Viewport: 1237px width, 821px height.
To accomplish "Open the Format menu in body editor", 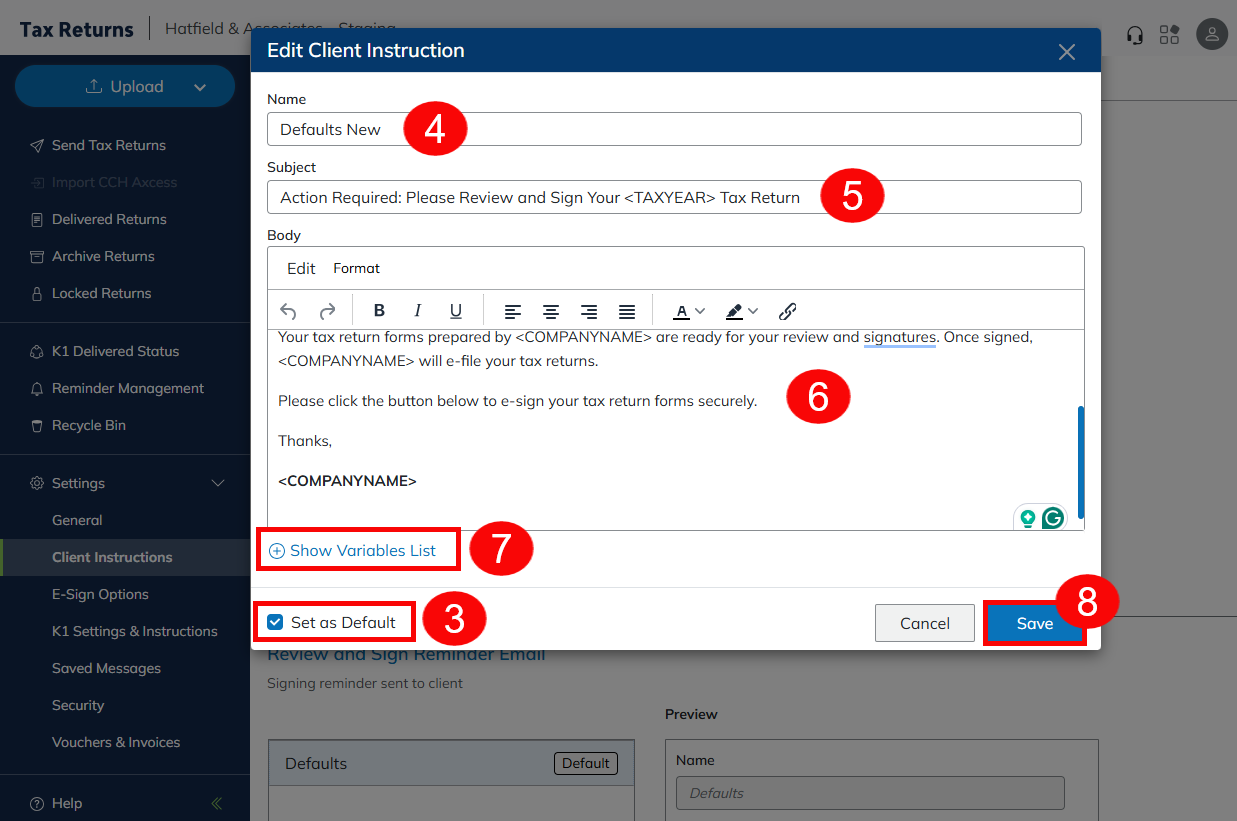I will pyautogui.click(x=356, y=268).
